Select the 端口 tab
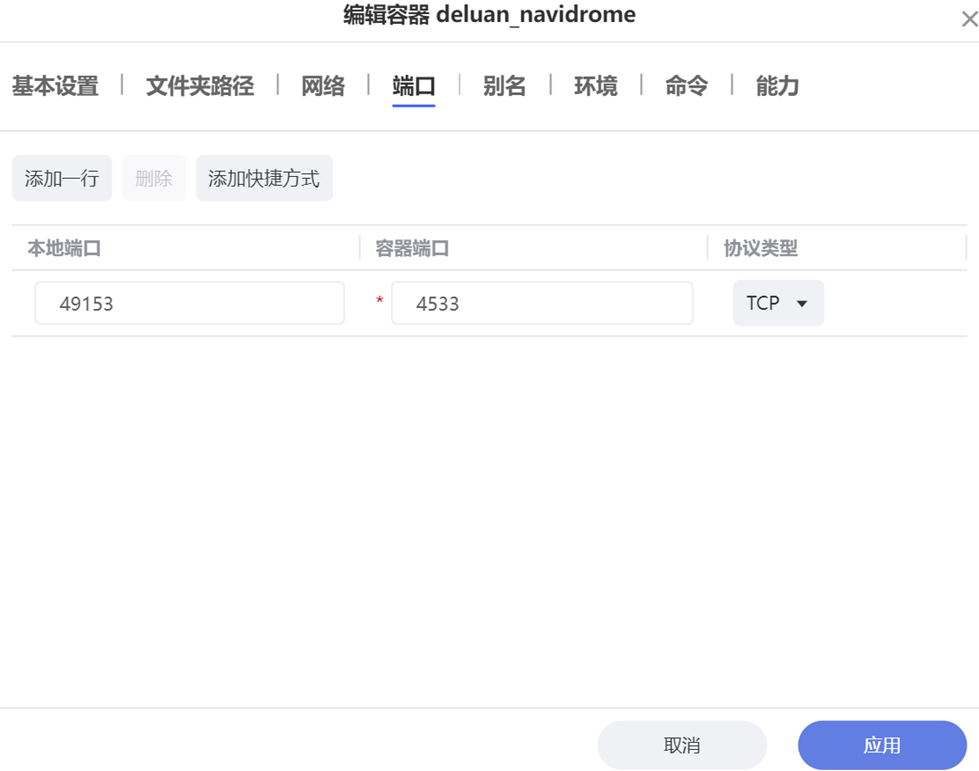 point(414,86)
